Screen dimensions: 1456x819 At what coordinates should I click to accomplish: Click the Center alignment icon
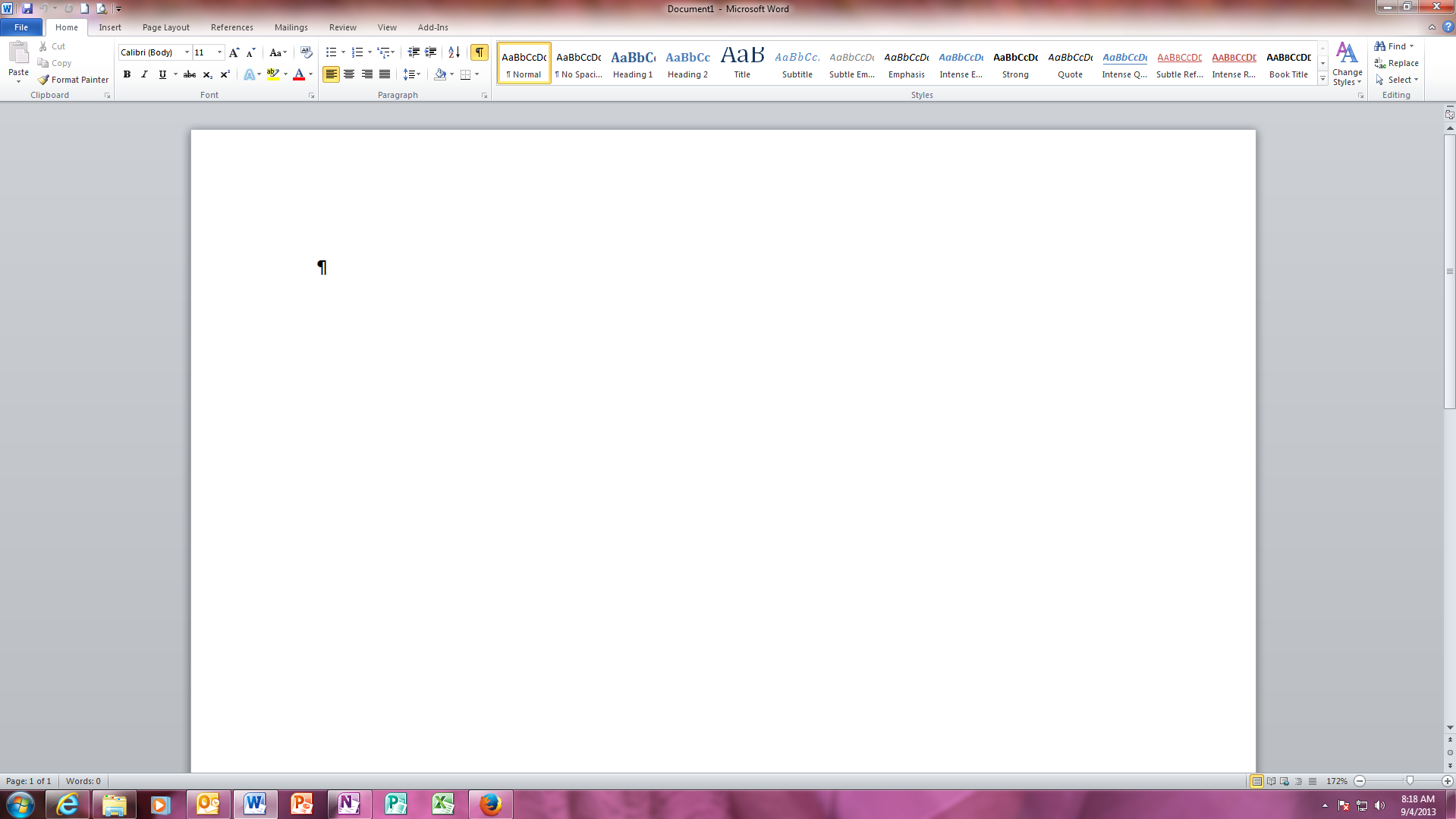coord(349,74)
